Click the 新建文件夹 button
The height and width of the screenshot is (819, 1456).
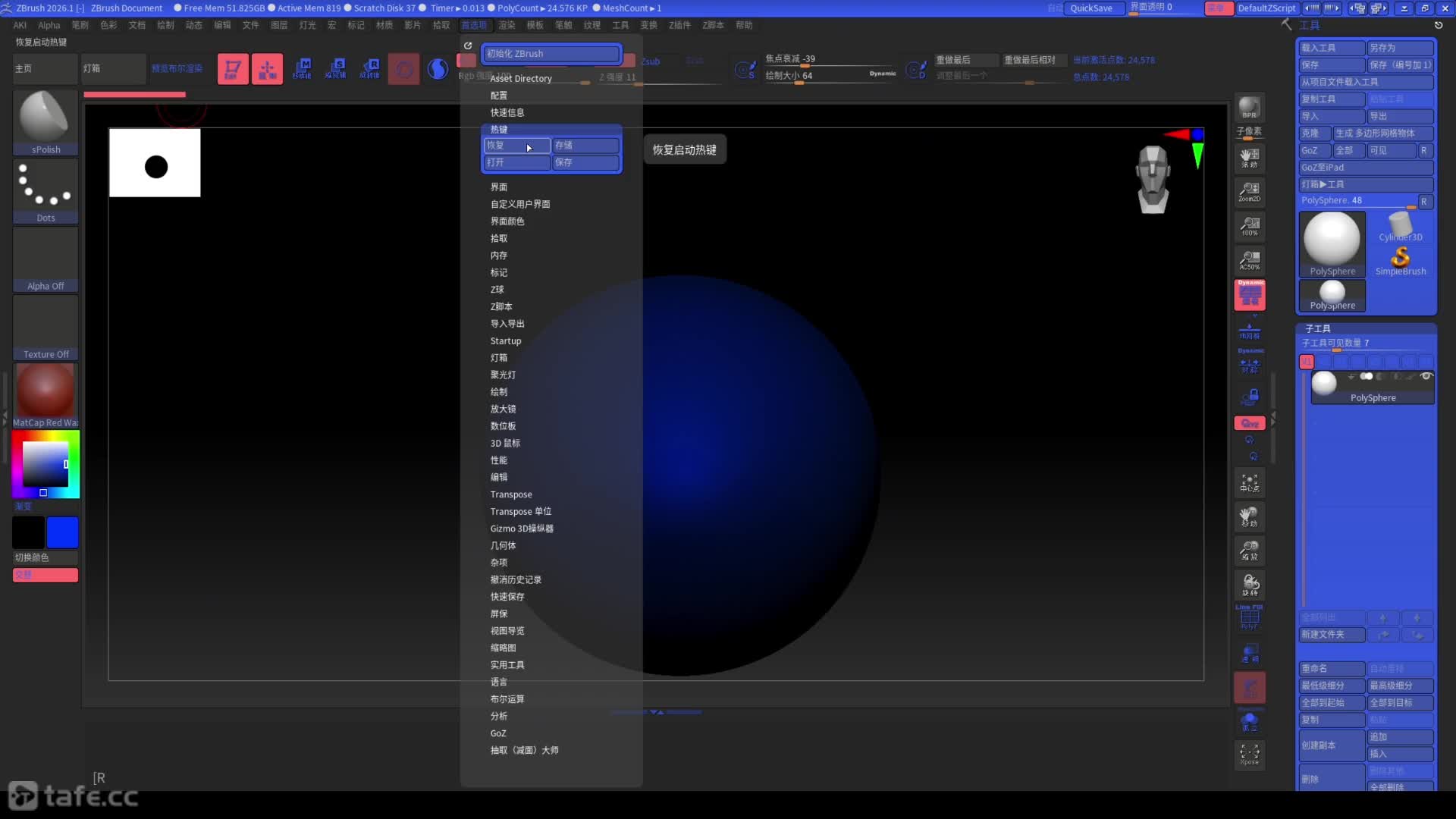click(1332, 635)
